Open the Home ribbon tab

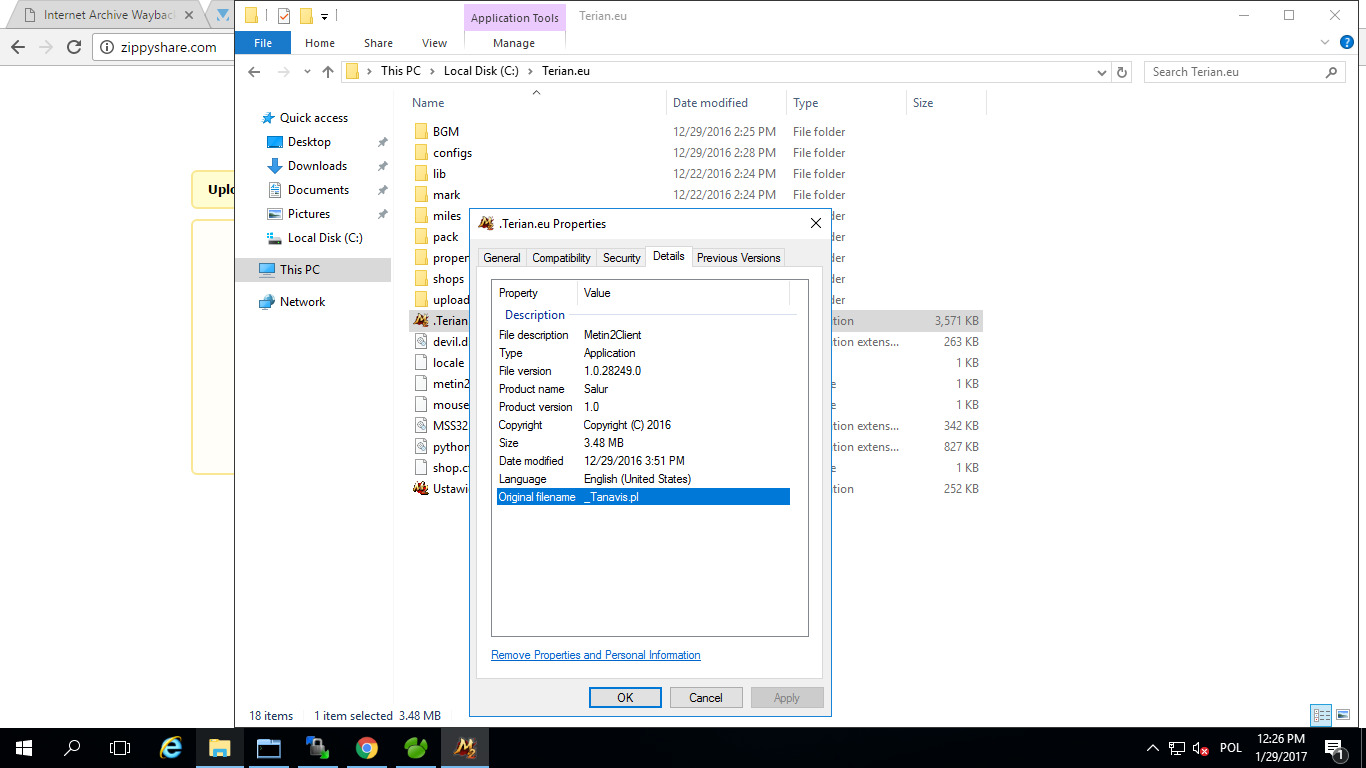320,43
